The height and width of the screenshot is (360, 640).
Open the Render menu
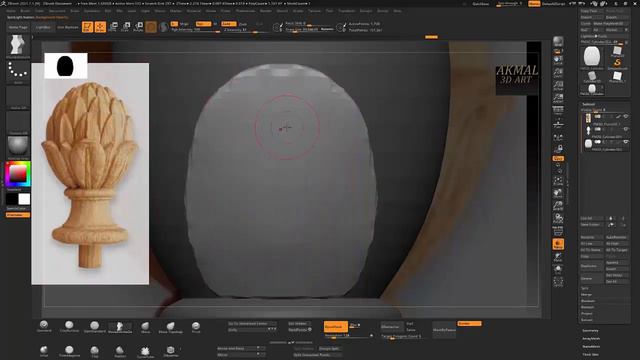[265, 11]
